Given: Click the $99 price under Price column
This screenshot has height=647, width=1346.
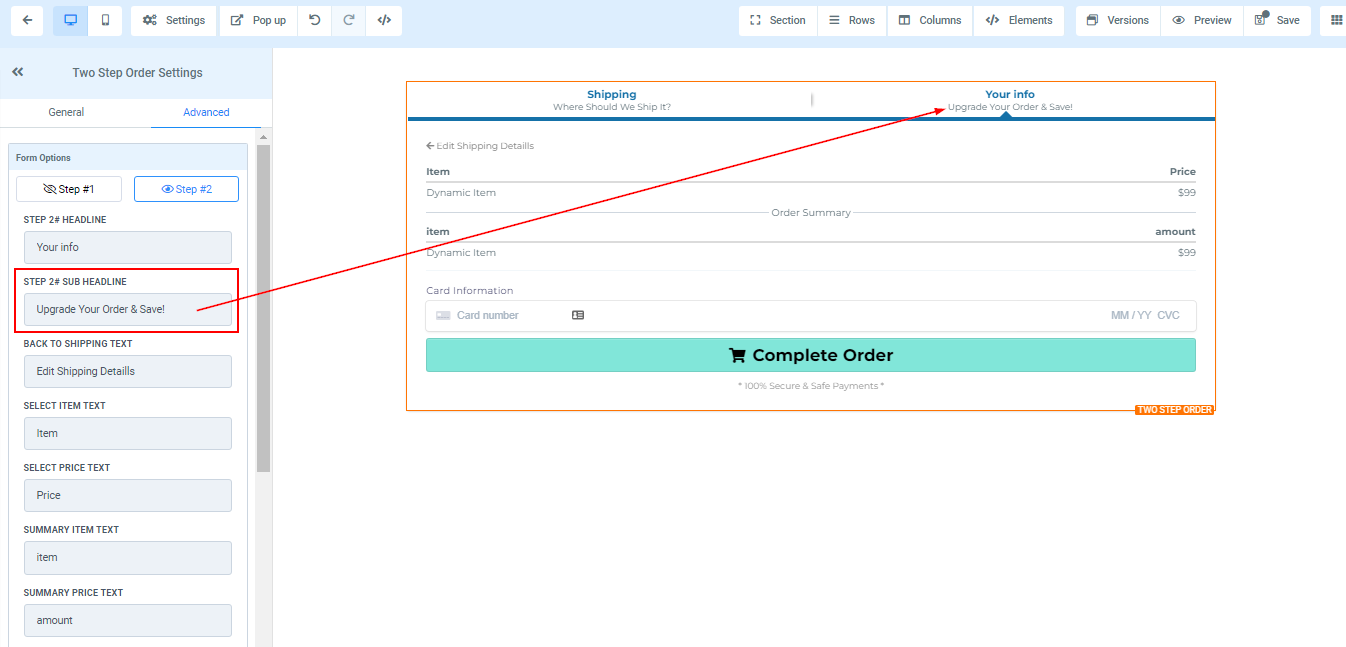Looking at the screenshot, I should tap(1186, 193).
